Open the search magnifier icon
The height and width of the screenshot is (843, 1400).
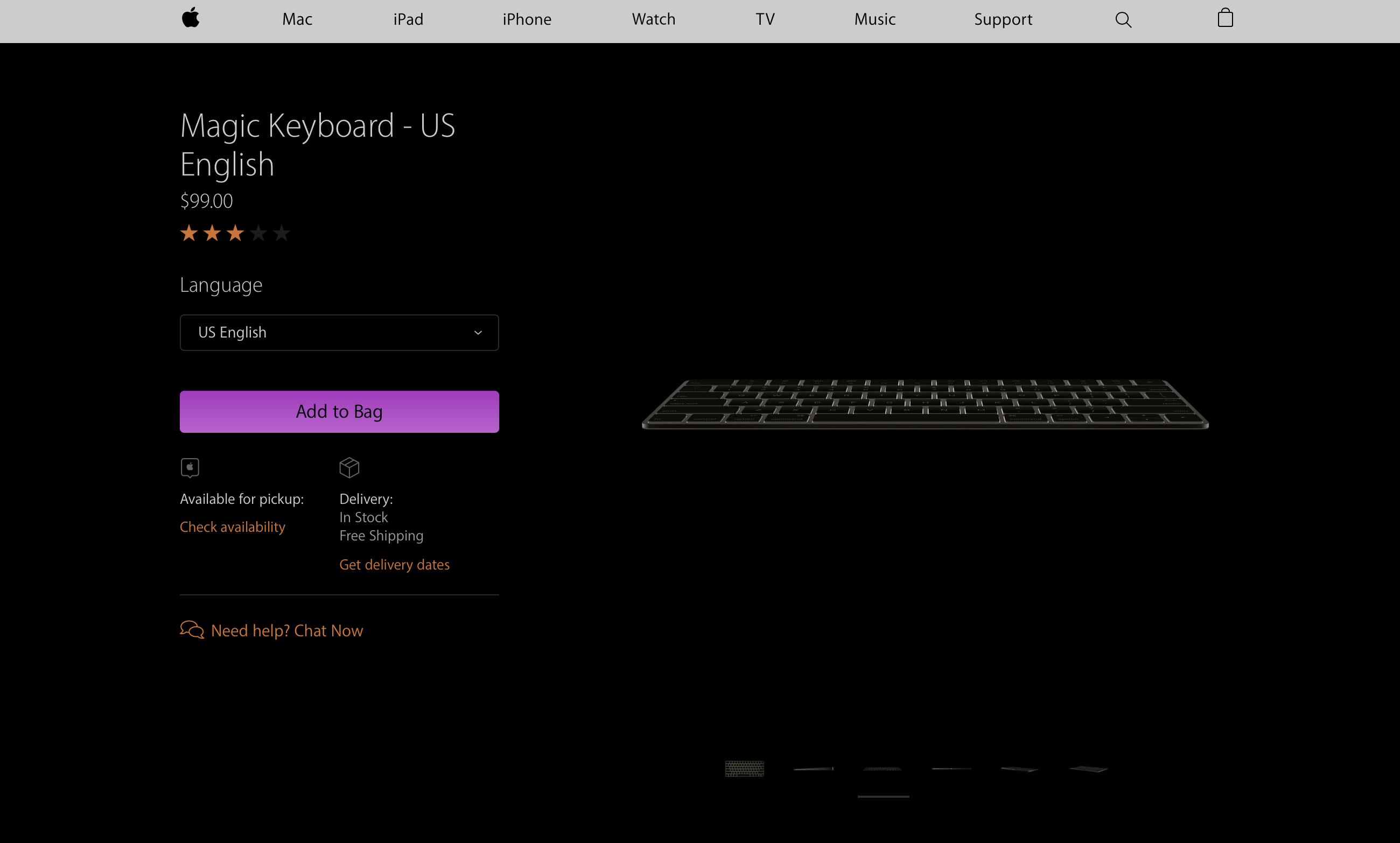tap(1123, 20)
